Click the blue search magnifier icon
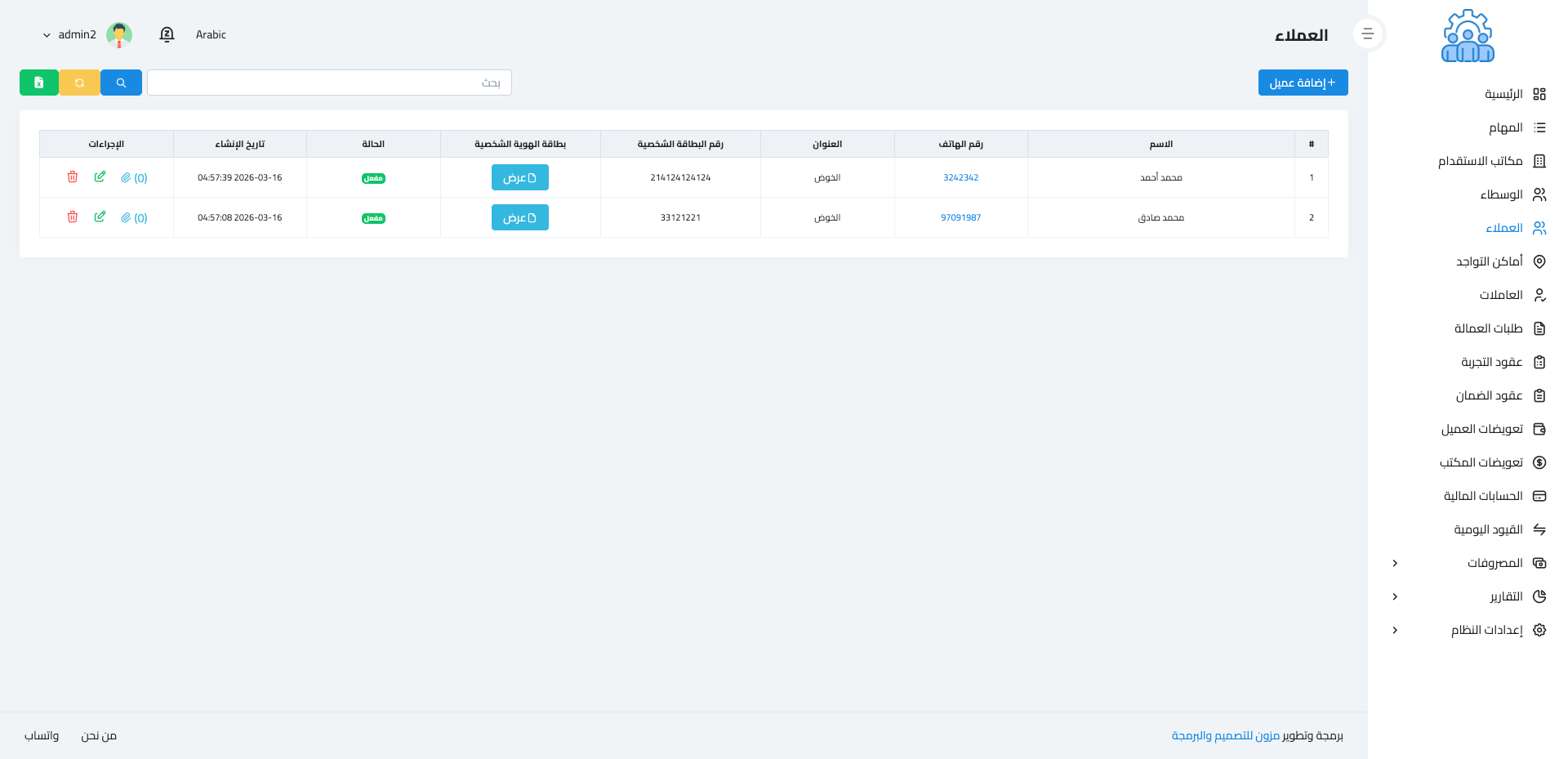1568x759 pixels. (121, 83)
